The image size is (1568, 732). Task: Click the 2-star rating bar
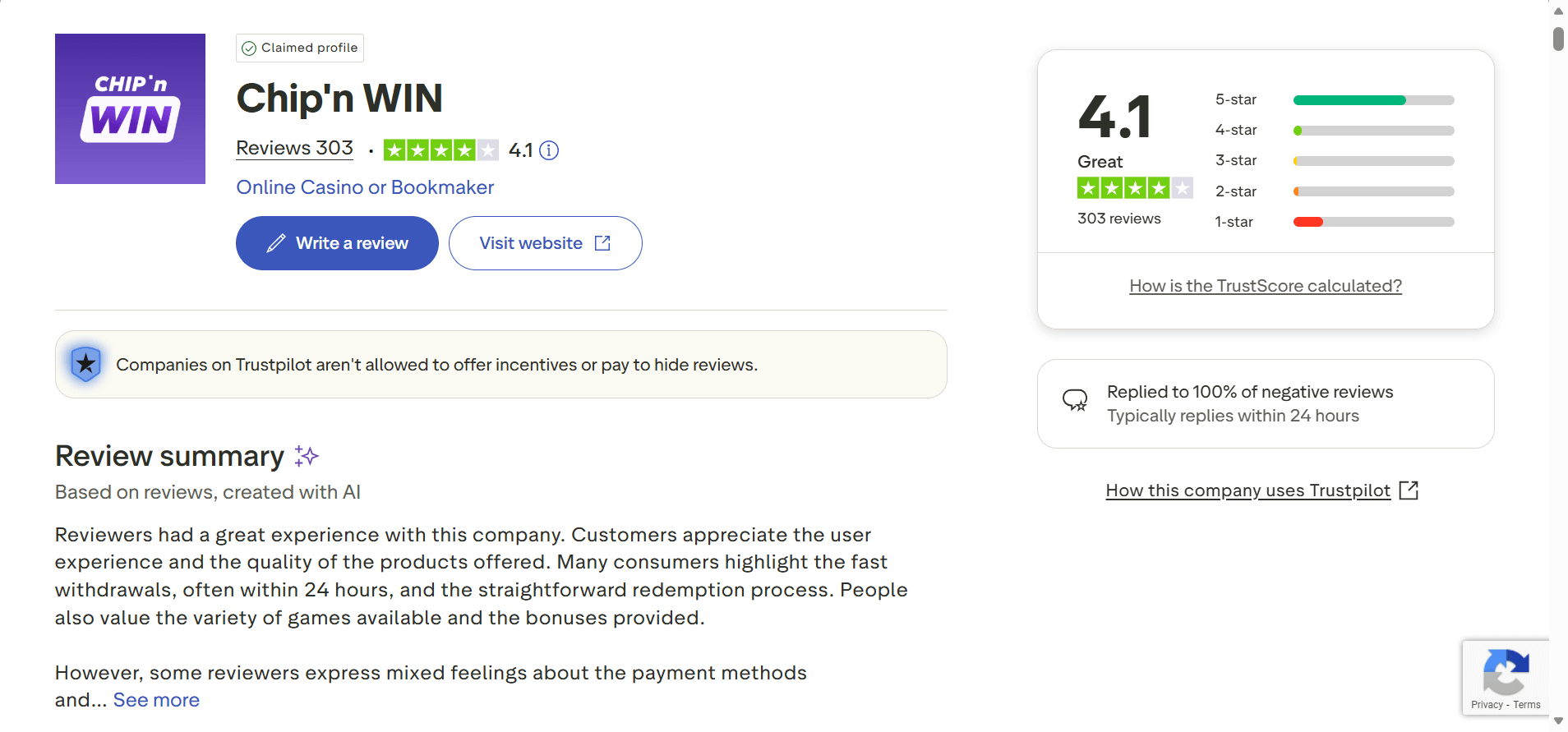tap(1373, 191)
